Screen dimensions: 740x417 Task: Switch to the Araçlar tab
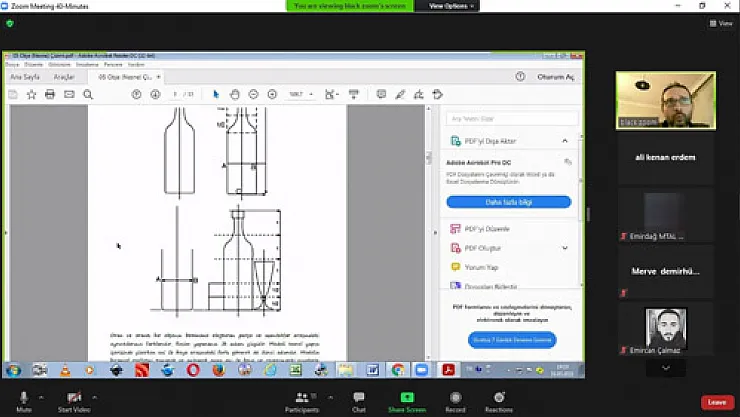pos(66,76)
